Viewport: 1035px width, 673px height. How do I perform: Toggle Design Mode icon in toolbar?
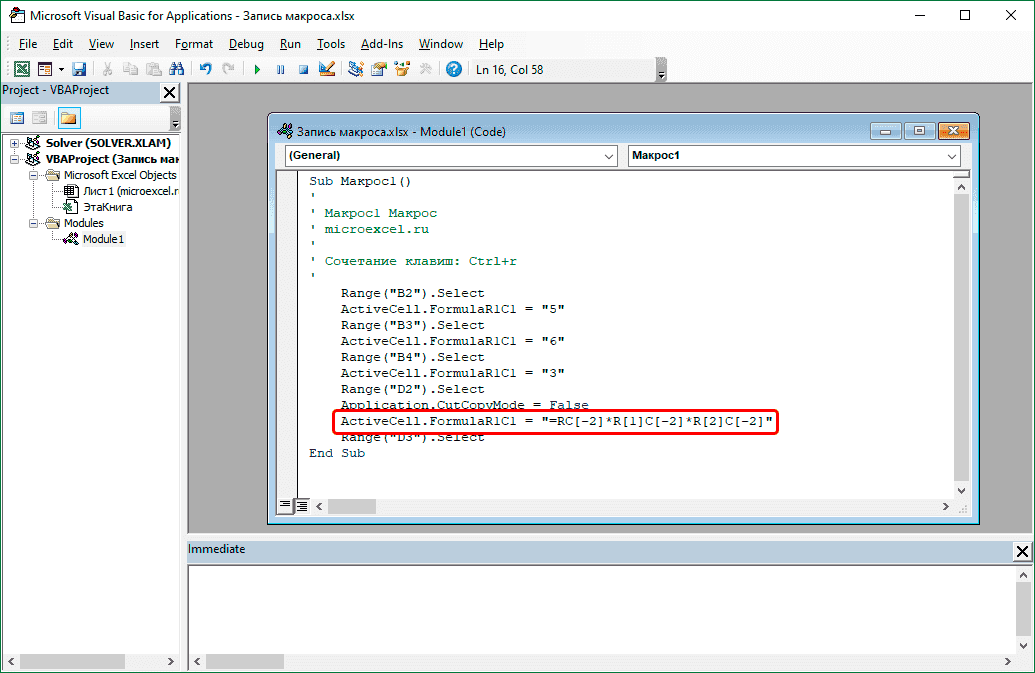326,69
